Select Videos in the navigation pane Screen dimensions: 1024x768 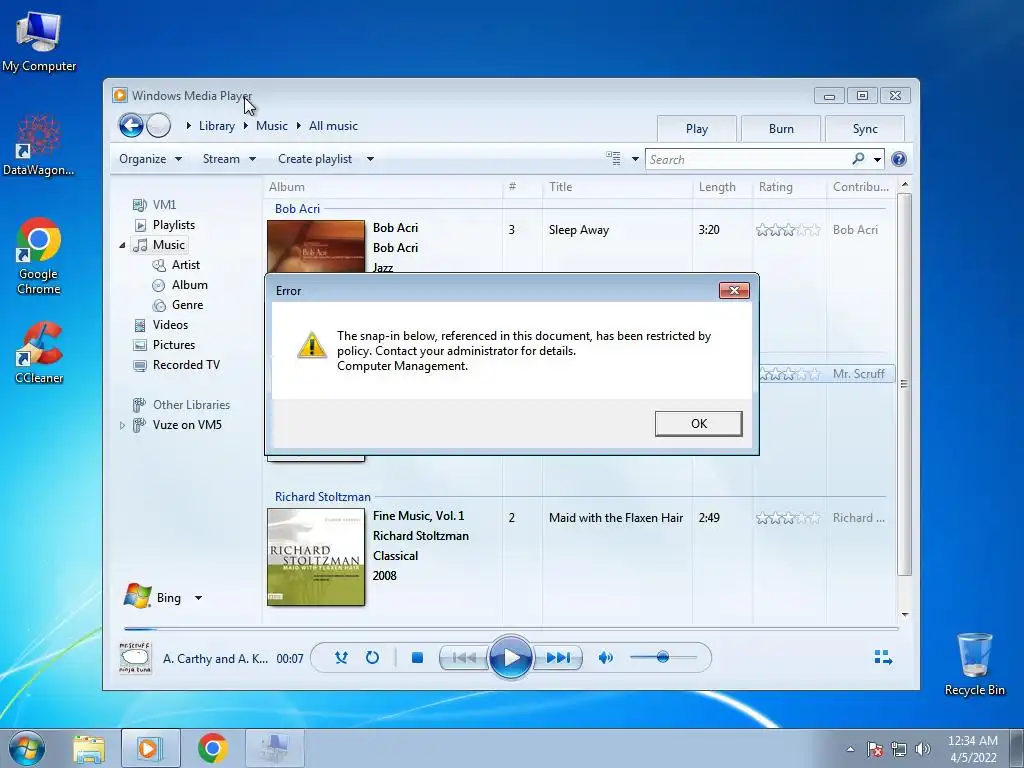[x=161, y=325]
